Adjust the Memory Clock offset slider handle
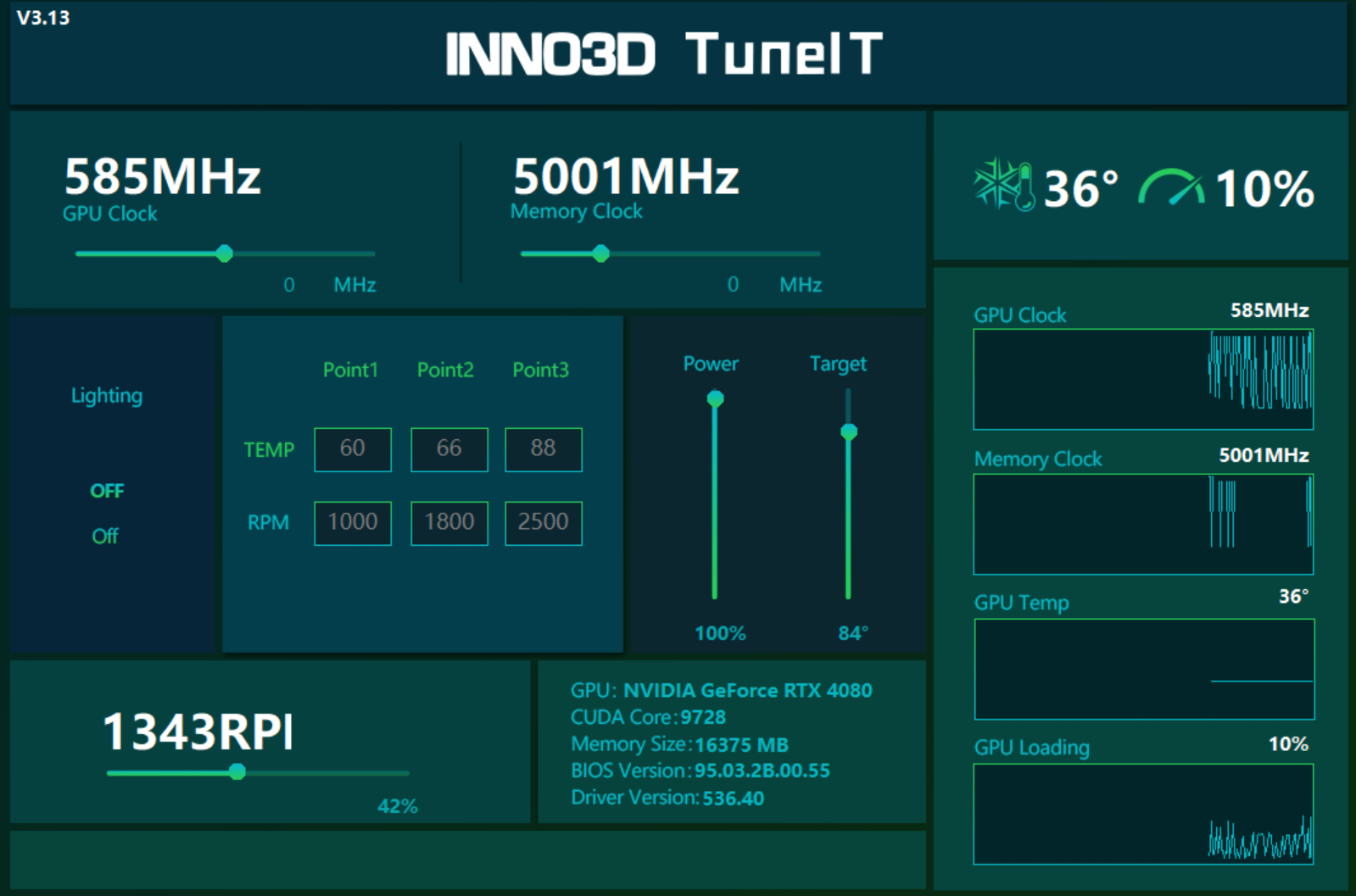The image size is (1356, 896). 600,253
